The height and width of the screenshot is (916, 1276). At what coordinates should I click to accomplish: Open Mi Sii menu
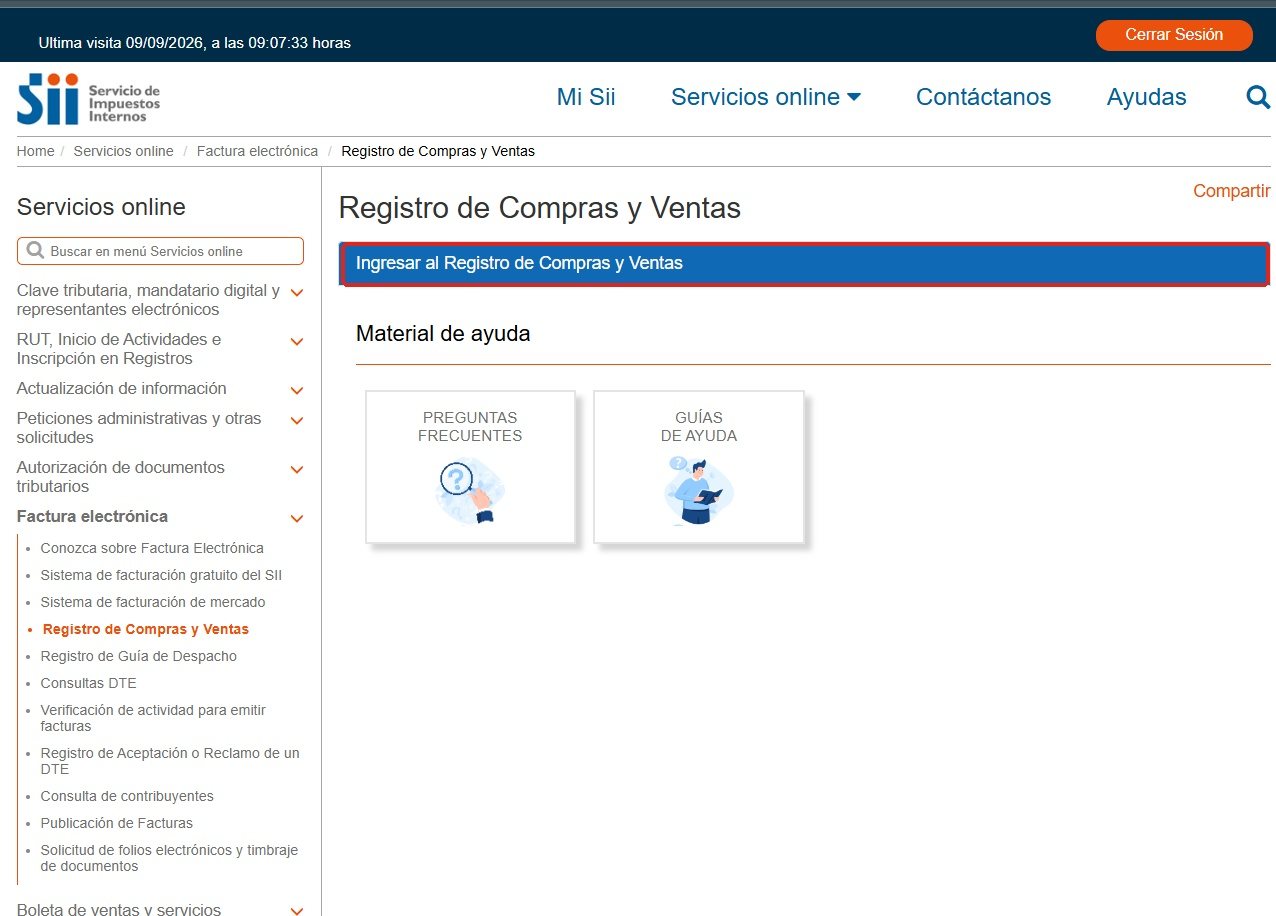586,97
